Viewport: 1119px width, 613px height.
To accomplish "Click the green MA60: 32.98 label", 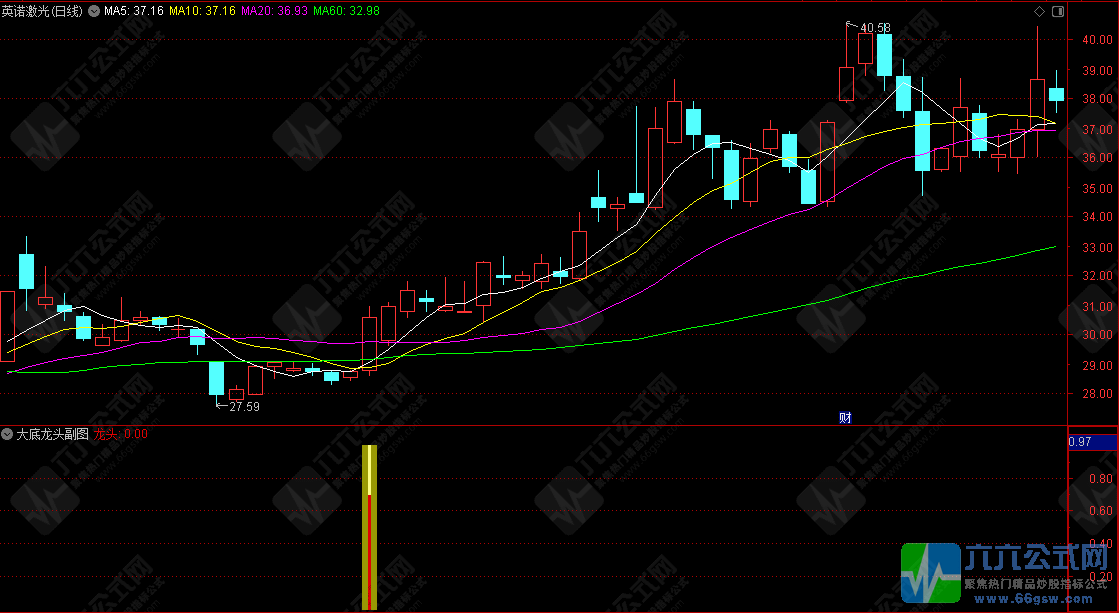I will 345,11.
